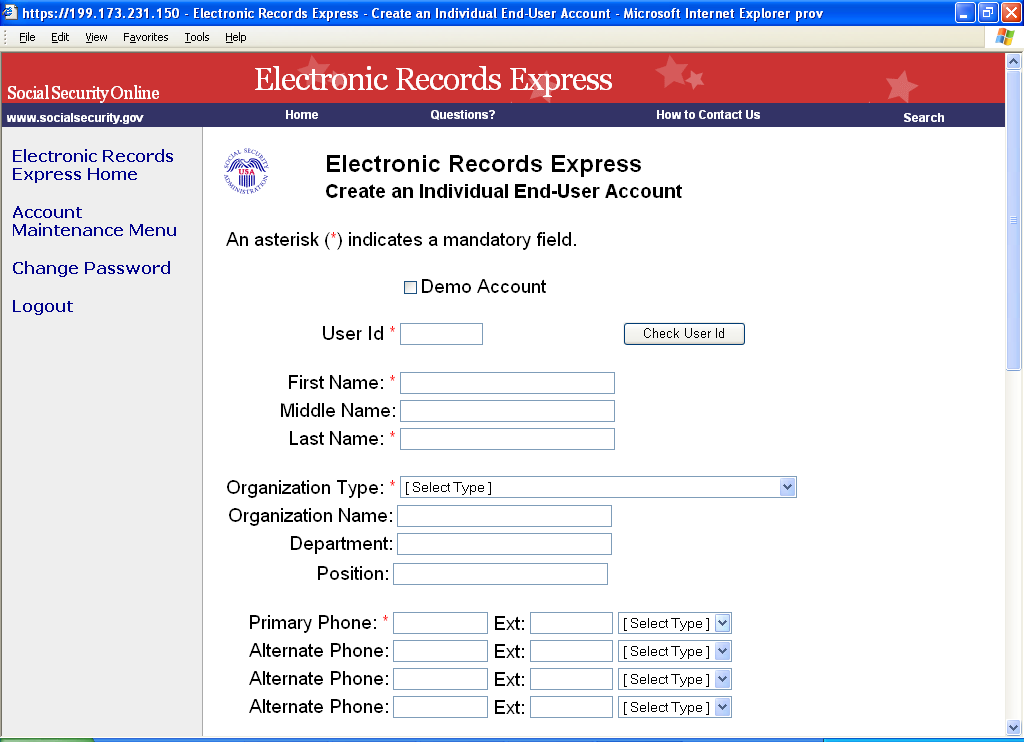Open the Questions? link
The width and height of the screenshot is (1024, 742).
click(x=462, y=115)
